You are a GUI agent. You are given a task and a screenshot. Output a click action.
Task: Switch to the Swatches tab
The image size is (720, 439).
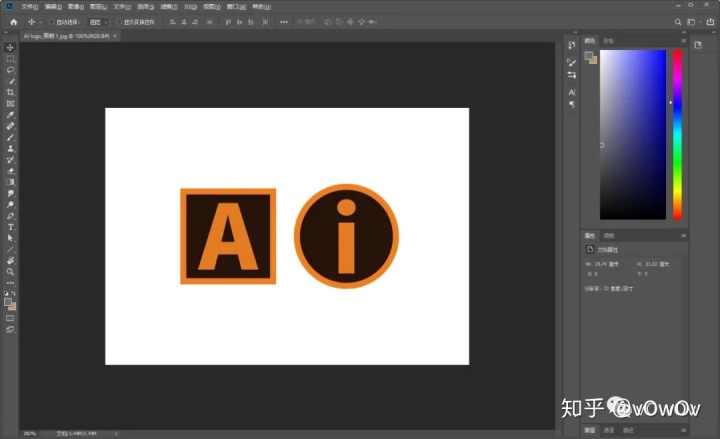coord(608,41)
